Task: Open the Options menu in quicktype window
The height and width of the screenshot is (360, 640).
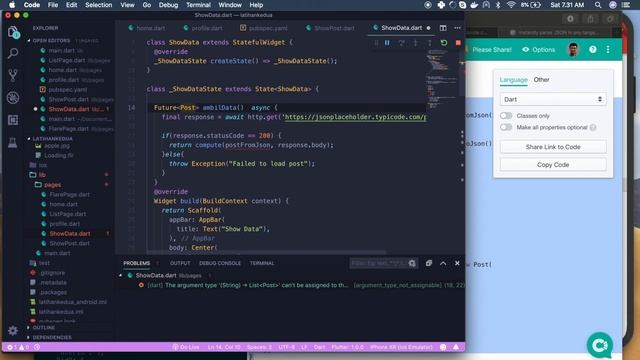Action: tap(538, 49)
